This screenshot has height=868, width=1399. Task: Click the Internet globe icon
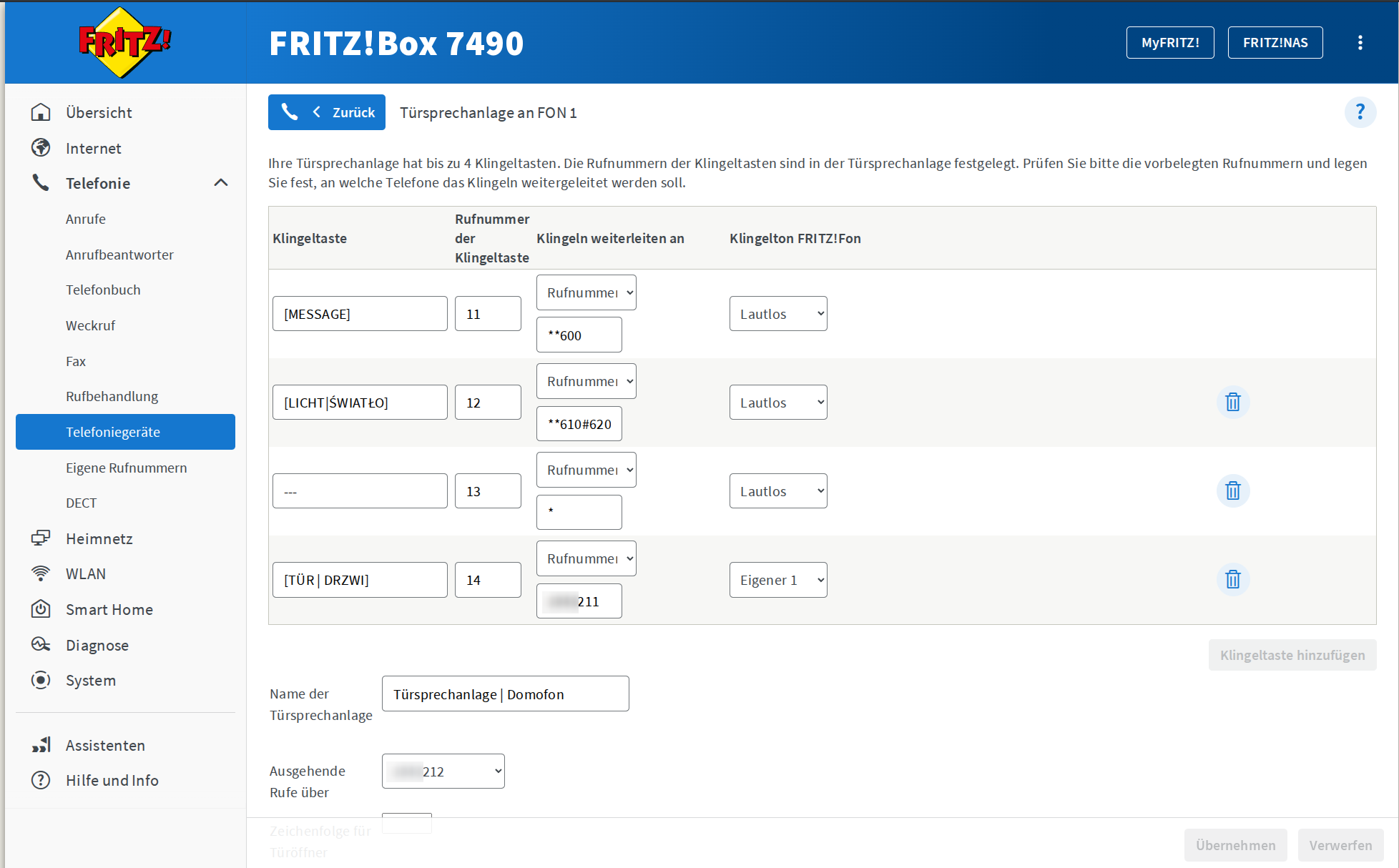pyautogui.click(x=41, y=148)
